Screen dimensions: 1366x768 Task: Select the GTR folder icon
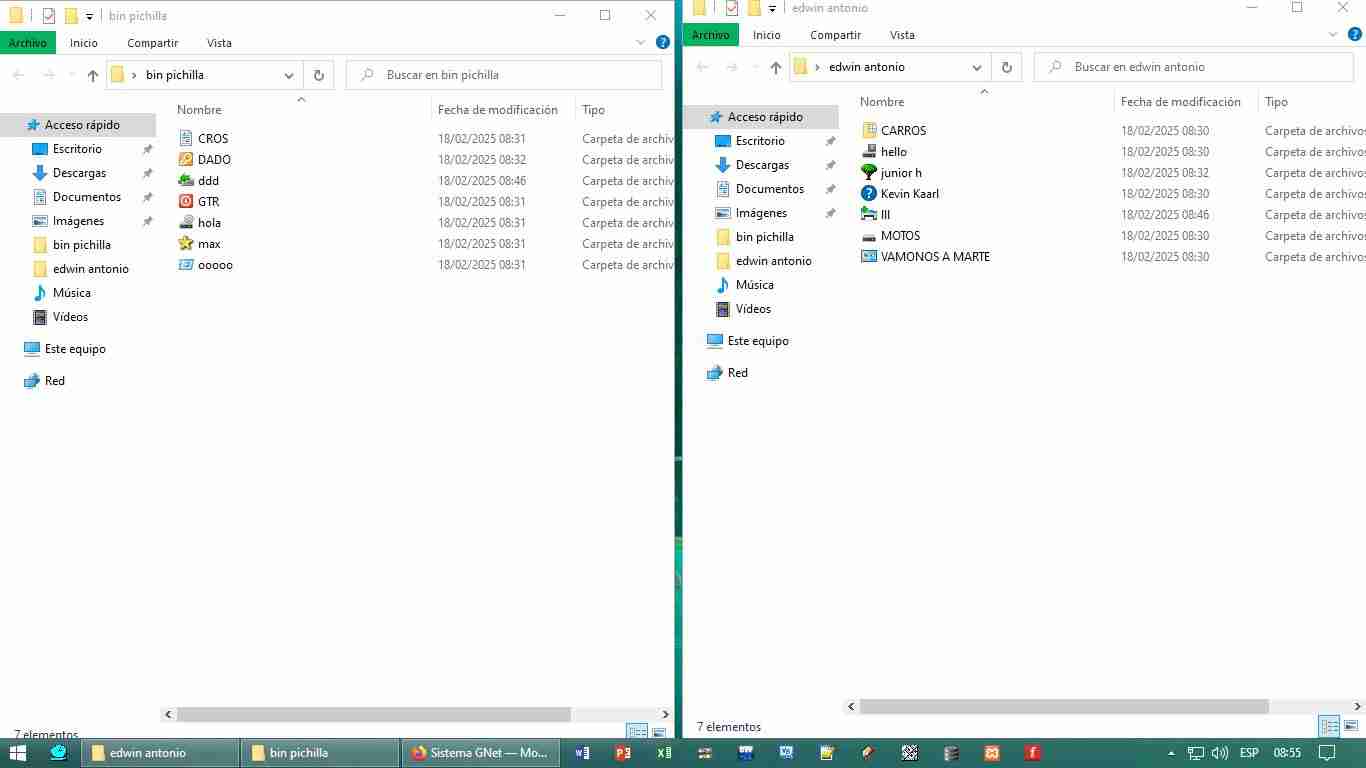tap(186, 202)
